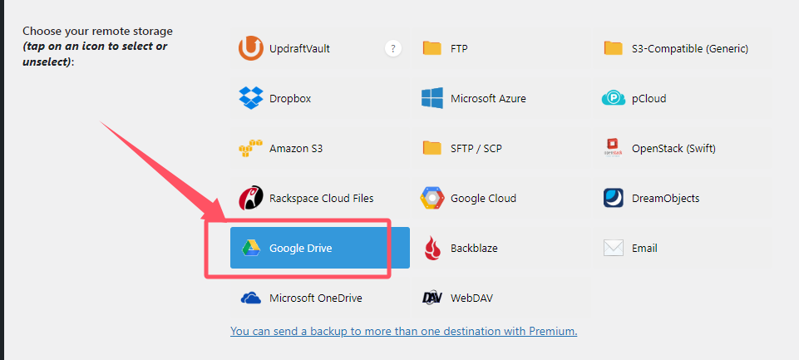Open the Premium multiple destinations link
This screenshot has width=799, height=360.
(x=404, y=331)
